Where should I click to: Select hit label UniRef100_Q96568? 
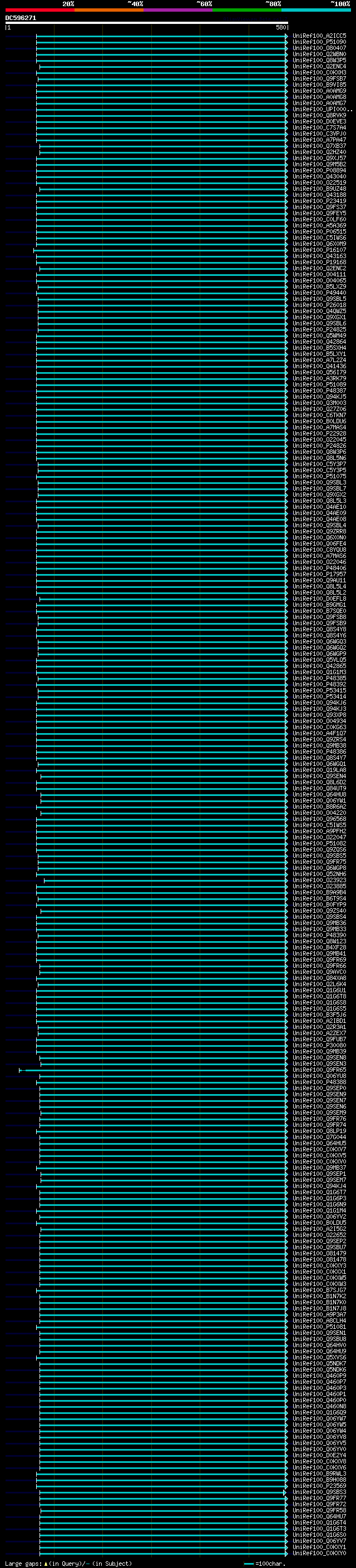point(319,819)
